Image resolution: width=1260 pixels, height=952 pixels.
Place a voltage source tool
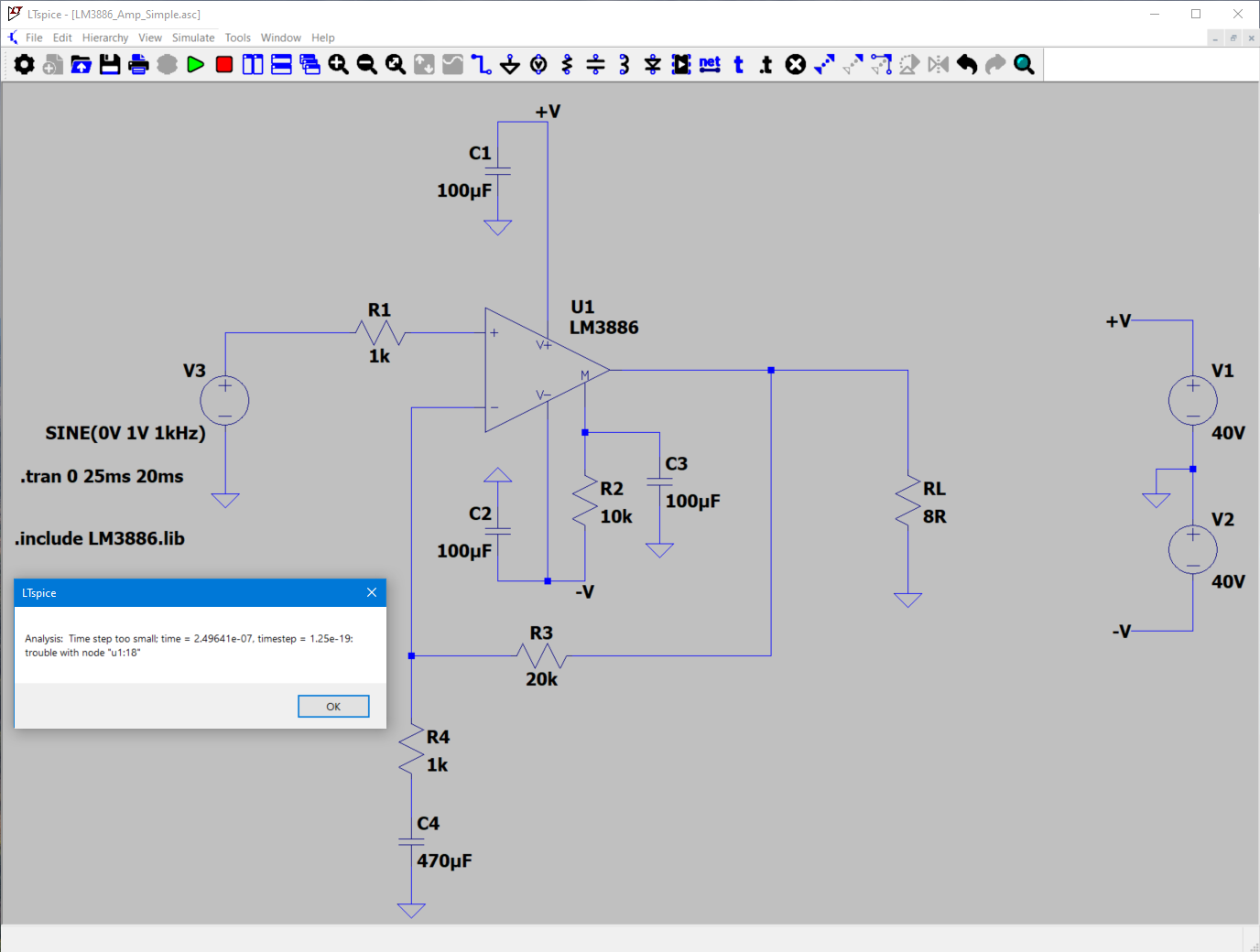pyautogui.click(x=538, y=64)
